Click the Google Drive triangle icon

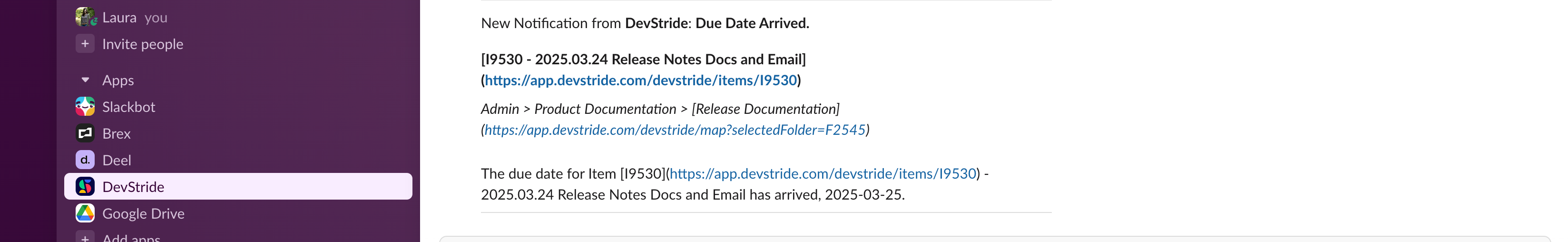click(85, 213)
